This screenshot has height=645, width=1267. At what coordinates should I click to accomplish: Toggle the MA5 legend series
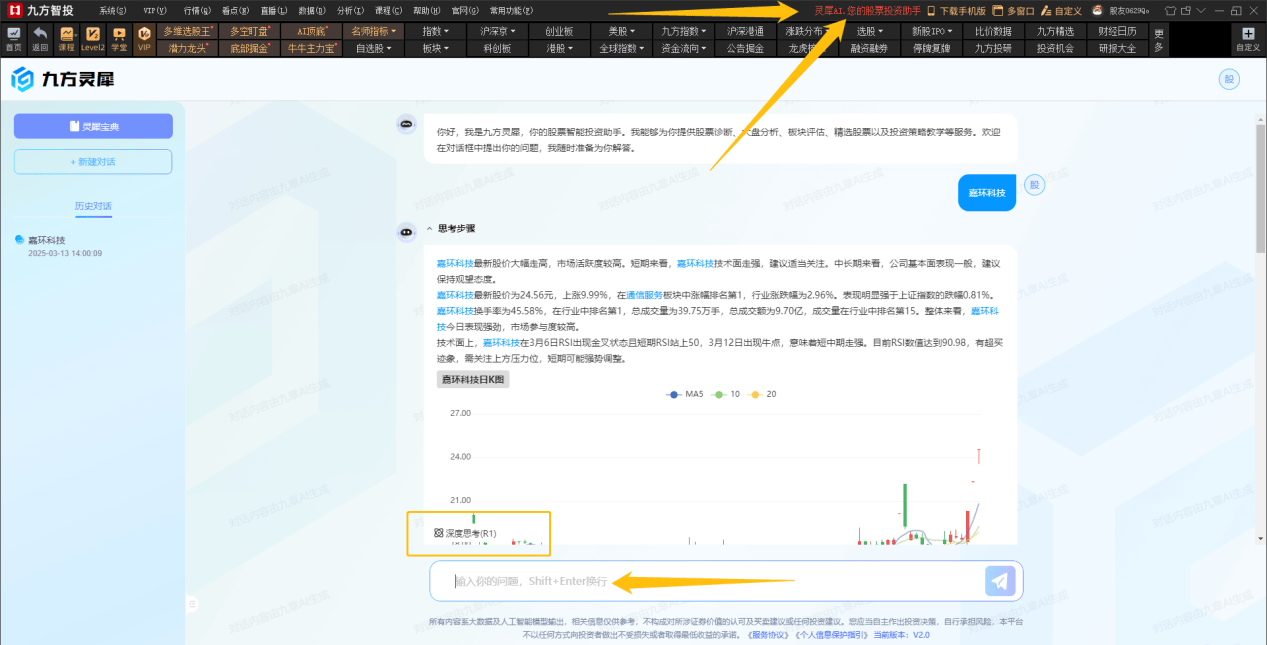(685, 394)
